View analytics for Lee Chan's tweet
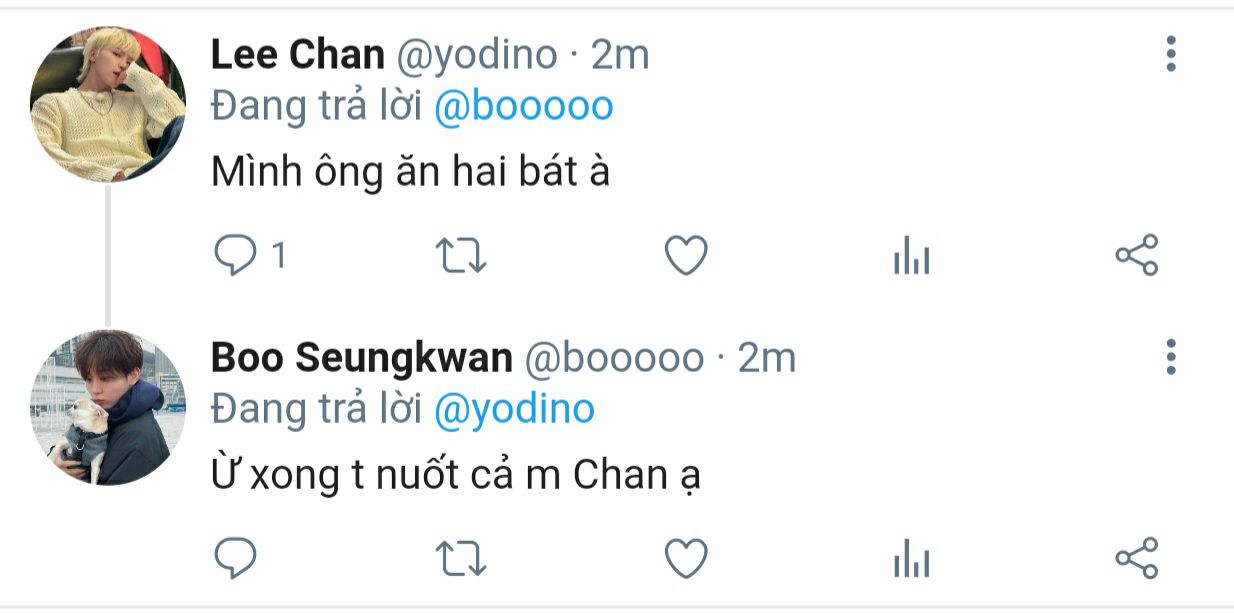Image resolution: width=1234 pixels, height=613 pixels. coord(911,259)
